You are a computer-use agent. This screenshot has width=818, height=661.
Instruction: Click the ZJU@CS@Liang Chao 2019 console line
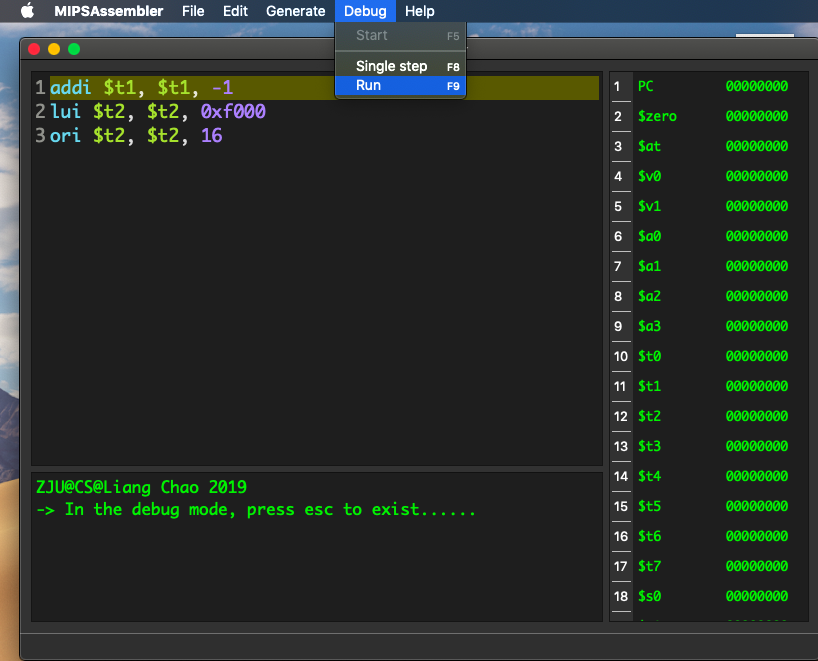[x=141, y=487]
